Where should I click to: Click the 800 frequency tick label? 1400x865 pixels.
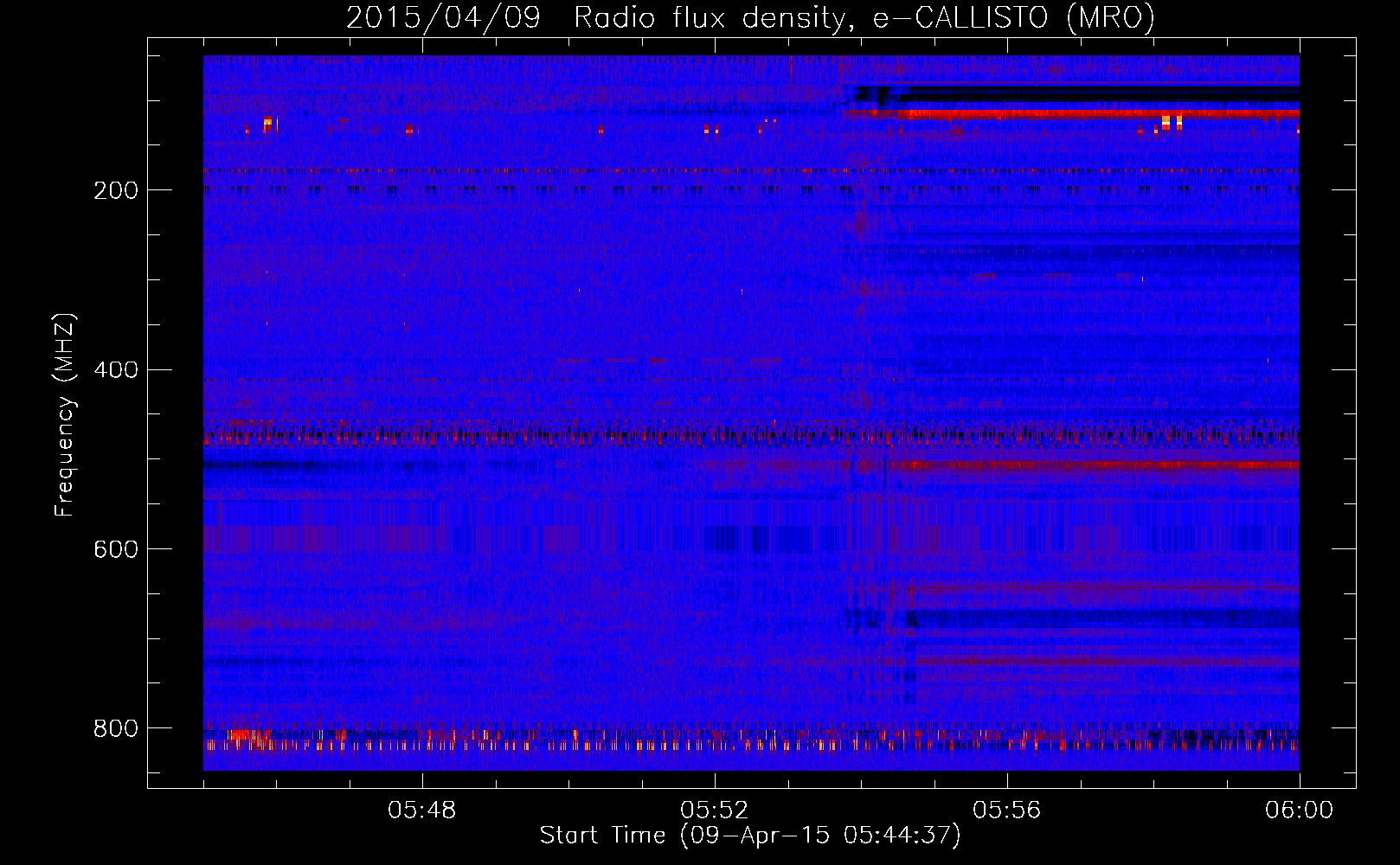[116, 728]
